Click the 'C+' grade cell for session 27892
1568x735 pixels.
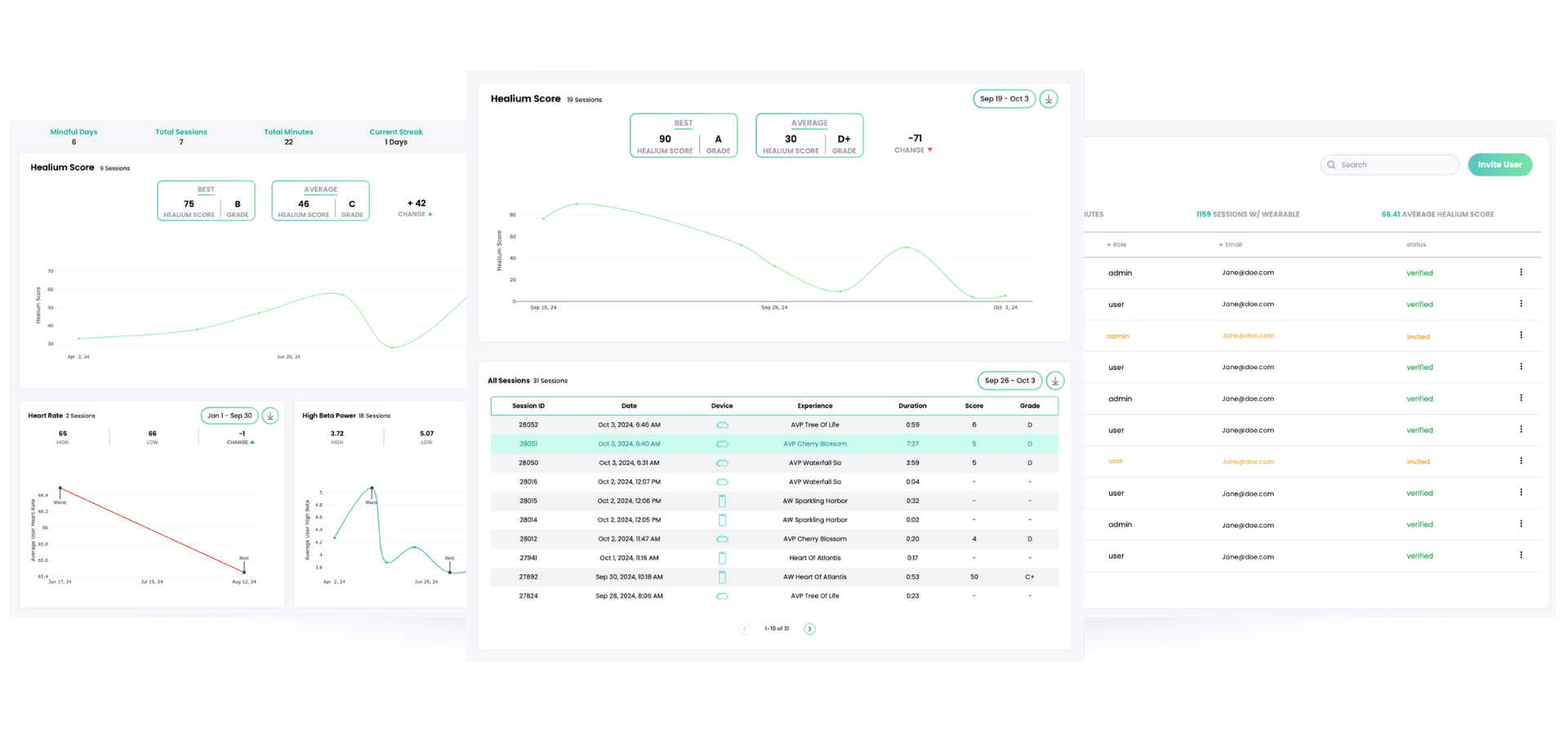1030,577
